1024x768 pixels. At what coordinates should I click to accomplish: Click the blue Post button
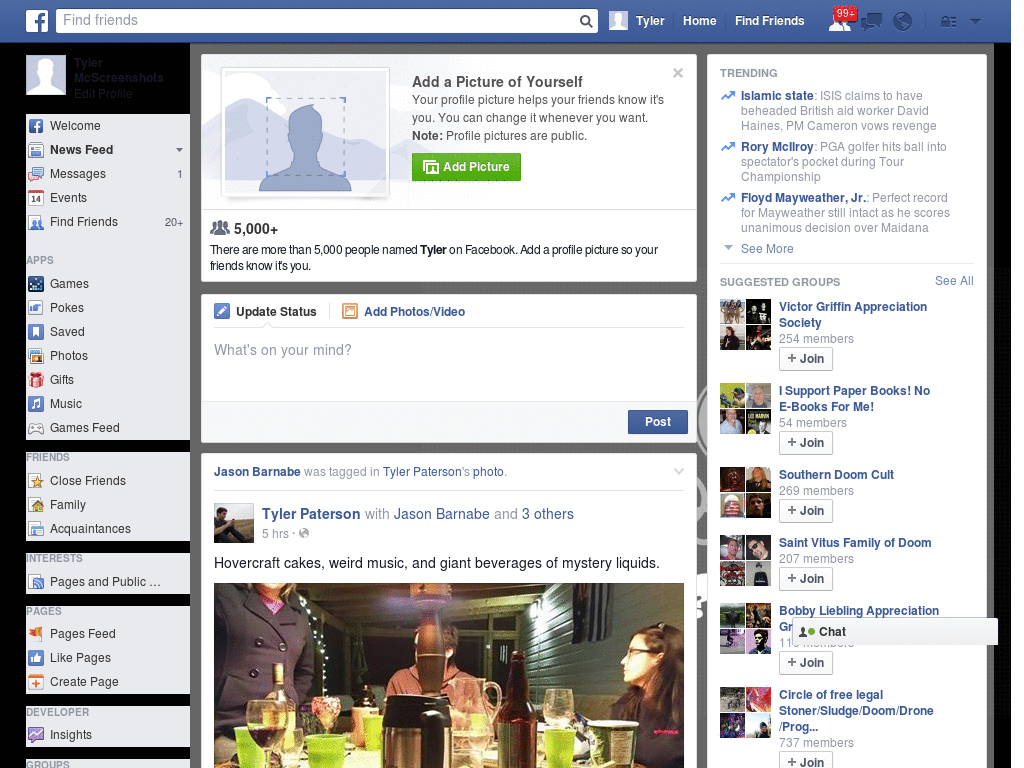click(658, 422)
